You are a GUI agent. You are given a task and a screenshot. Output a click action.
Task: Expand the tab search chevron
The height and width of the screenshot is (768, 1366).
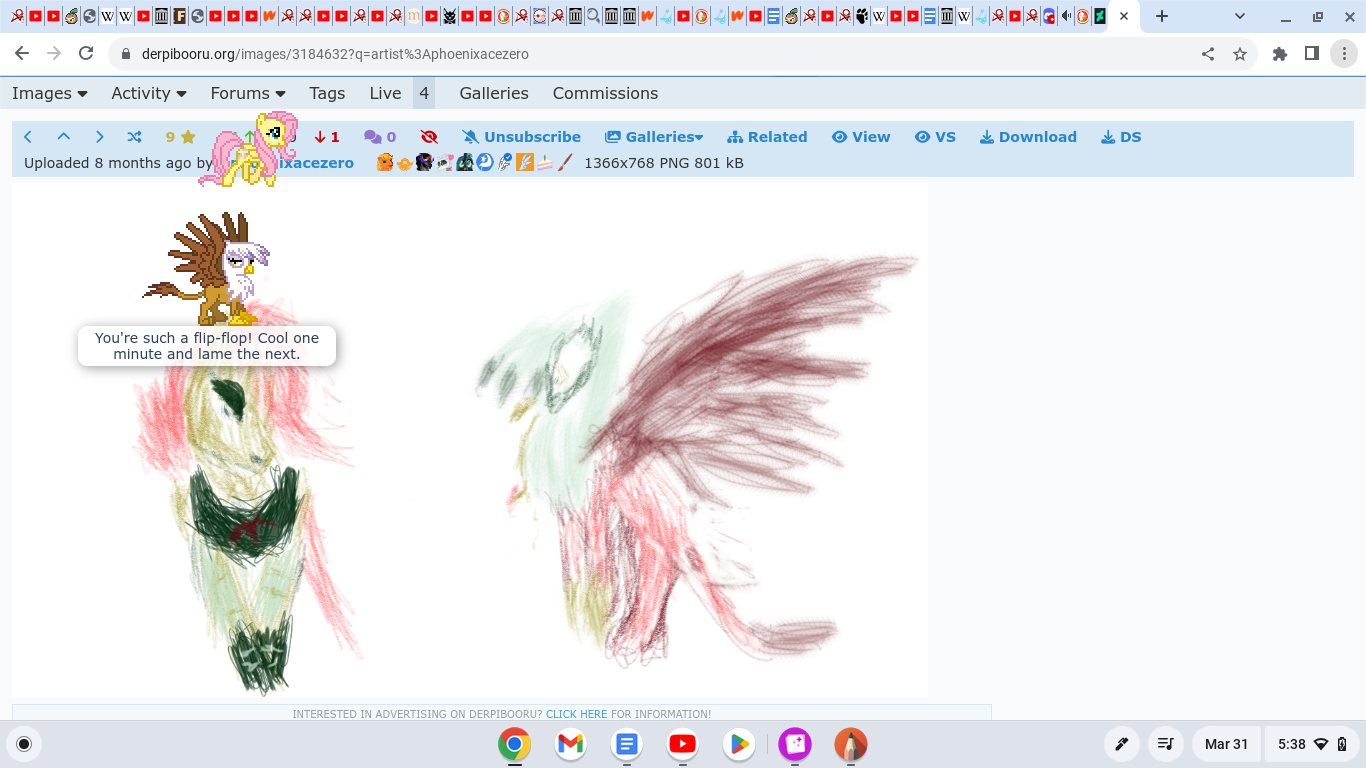(1240, 16)
